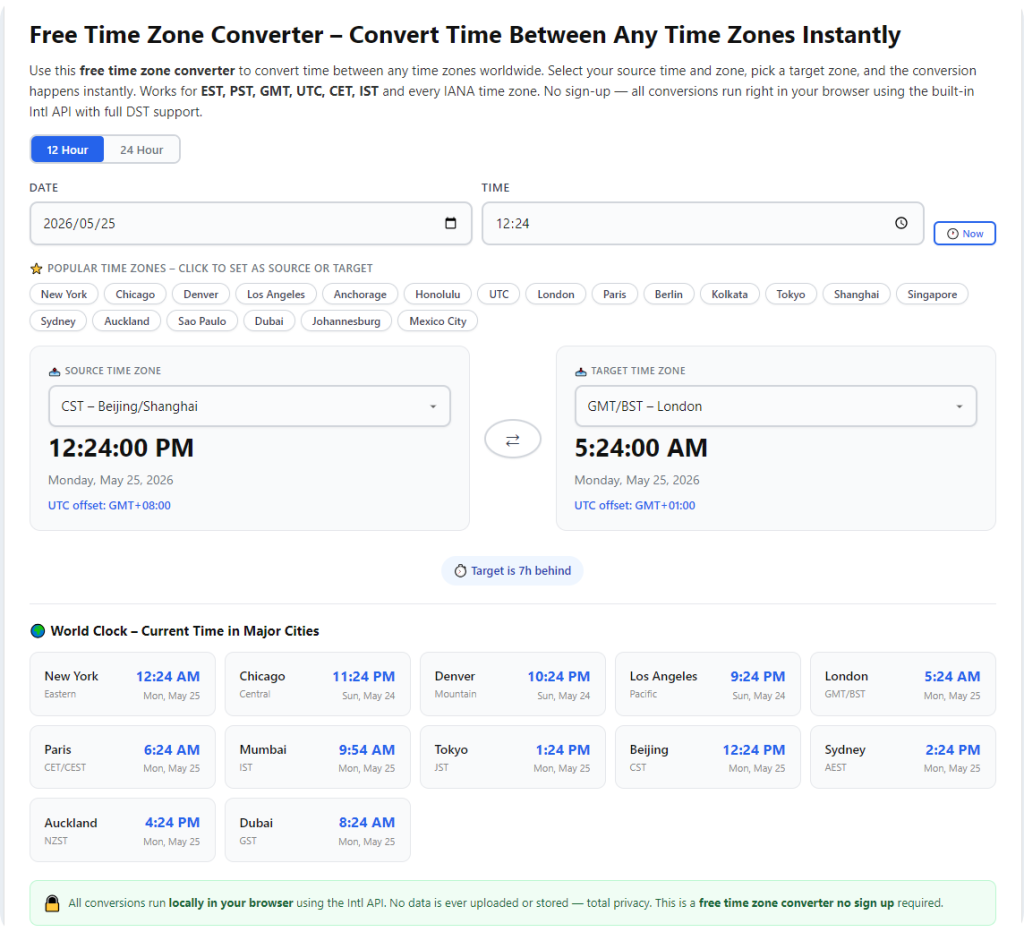Click source 'UTC offset: GMT+08:00' text
The height and width of the screenshot is (932, 1024).
(x=109, y=506)
